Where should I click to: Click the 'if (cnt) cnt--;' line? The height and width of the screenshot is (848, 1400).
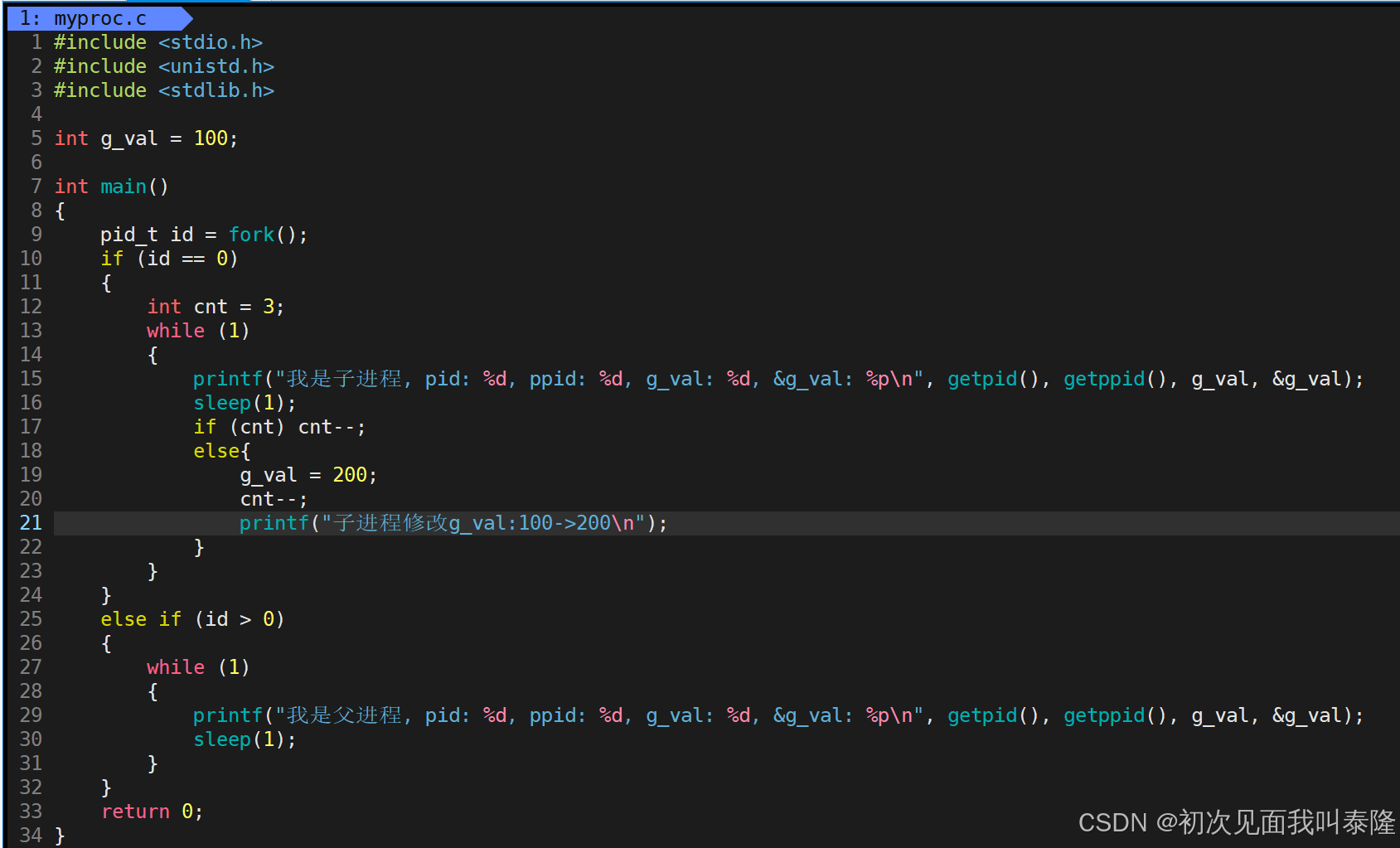click(279, 427)
